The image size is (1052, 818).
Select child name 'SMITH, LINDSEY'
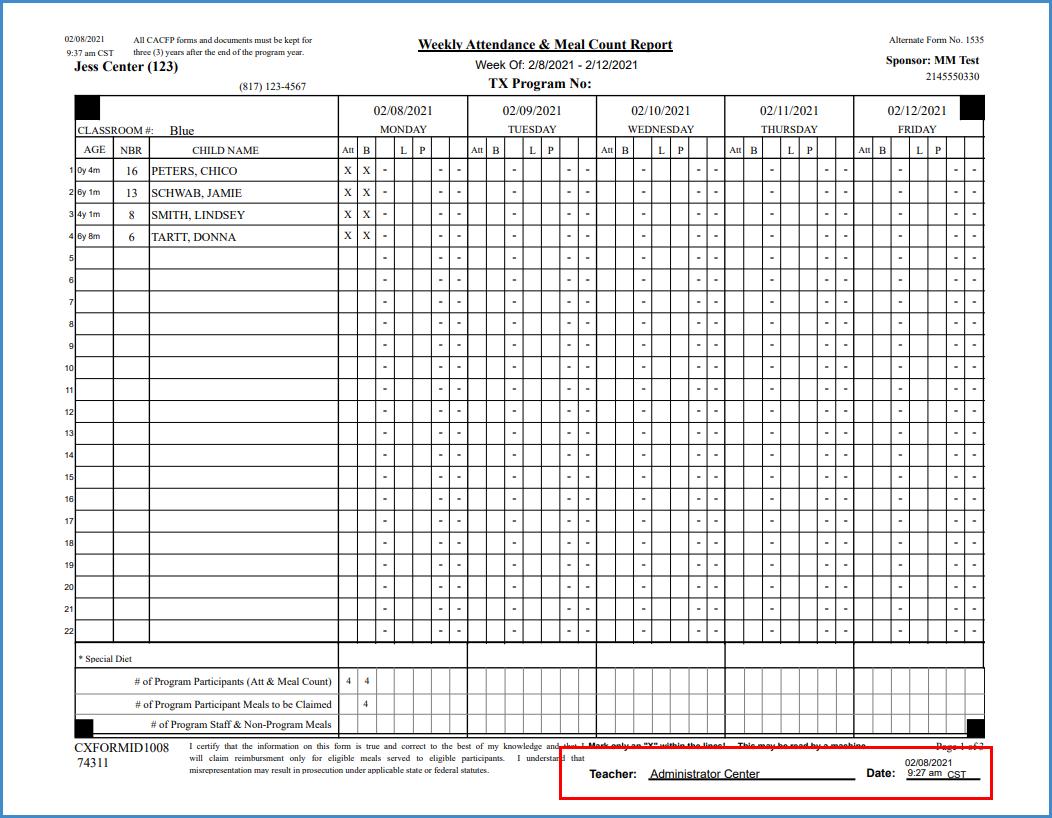[x=198, y=215]
